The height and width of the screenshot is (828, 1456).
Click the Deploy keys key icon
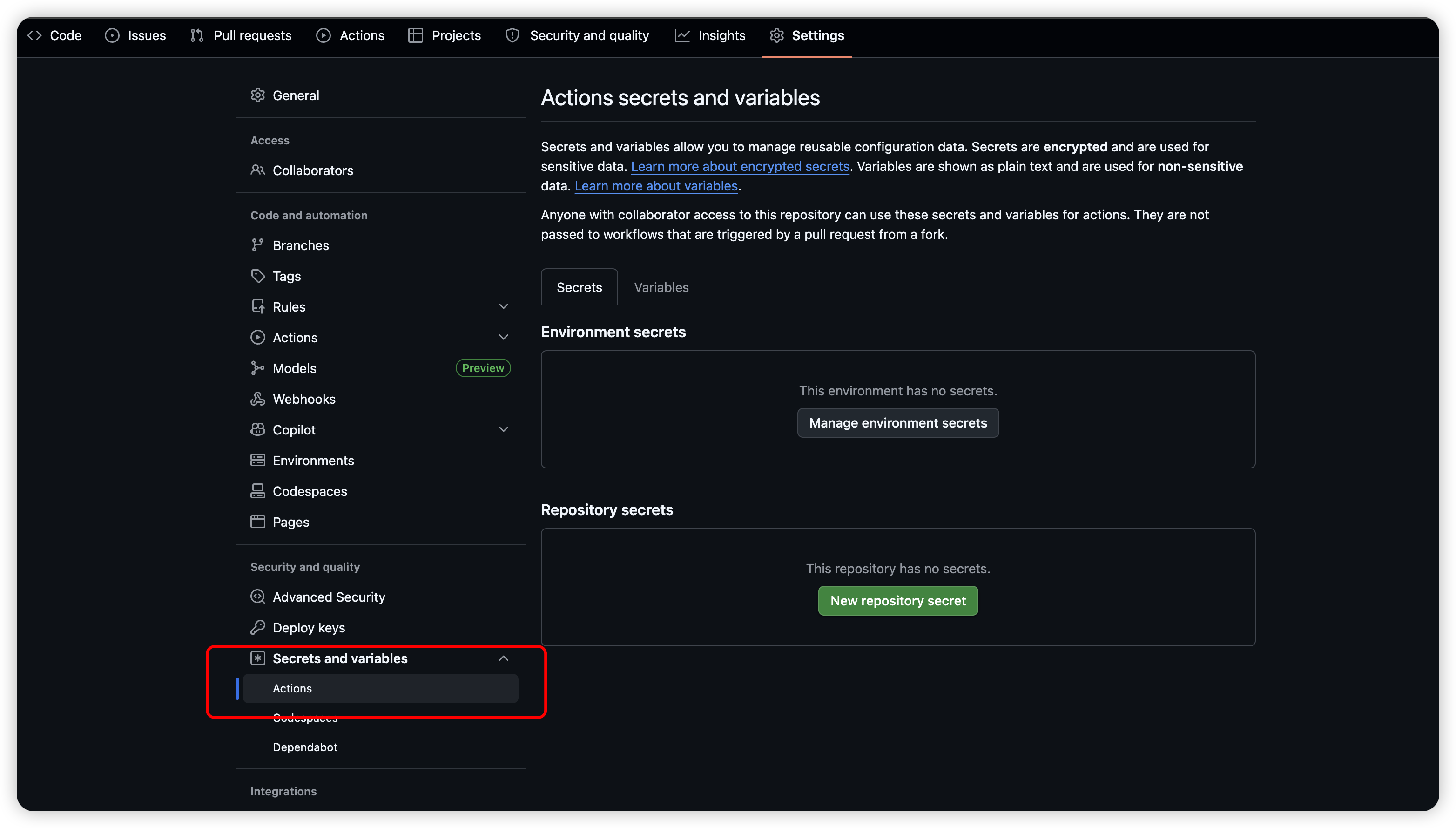(257, 627)
